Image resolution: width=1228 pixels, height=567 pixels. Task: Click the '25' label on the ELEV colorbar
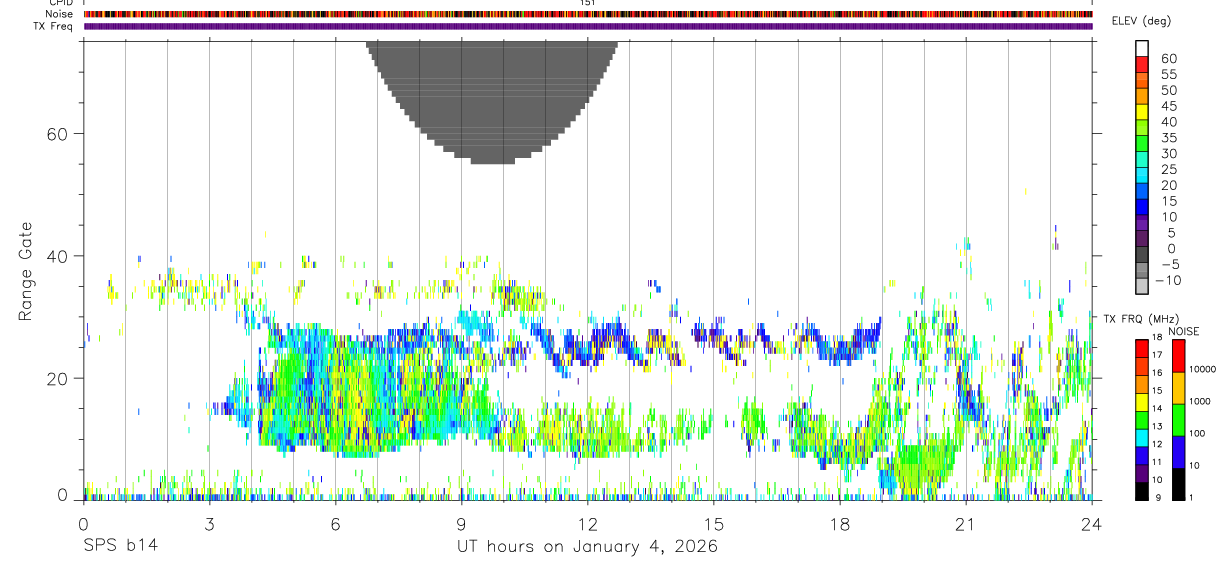coord(1168,170)
